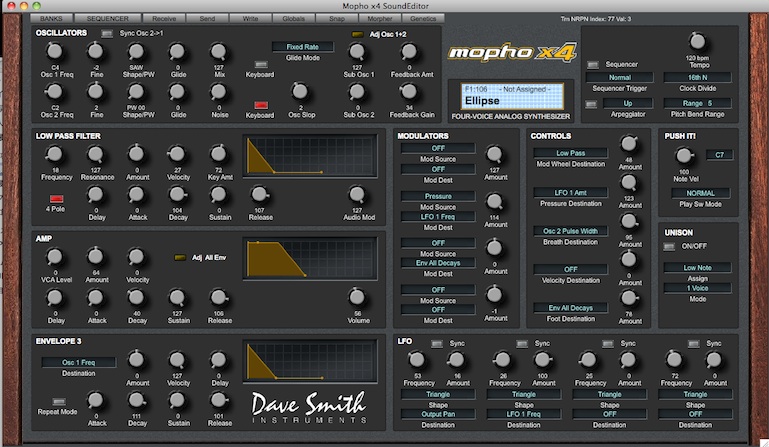Open Envelope 3 Osc 1 Freq Destination dropdown

point(78,362)
